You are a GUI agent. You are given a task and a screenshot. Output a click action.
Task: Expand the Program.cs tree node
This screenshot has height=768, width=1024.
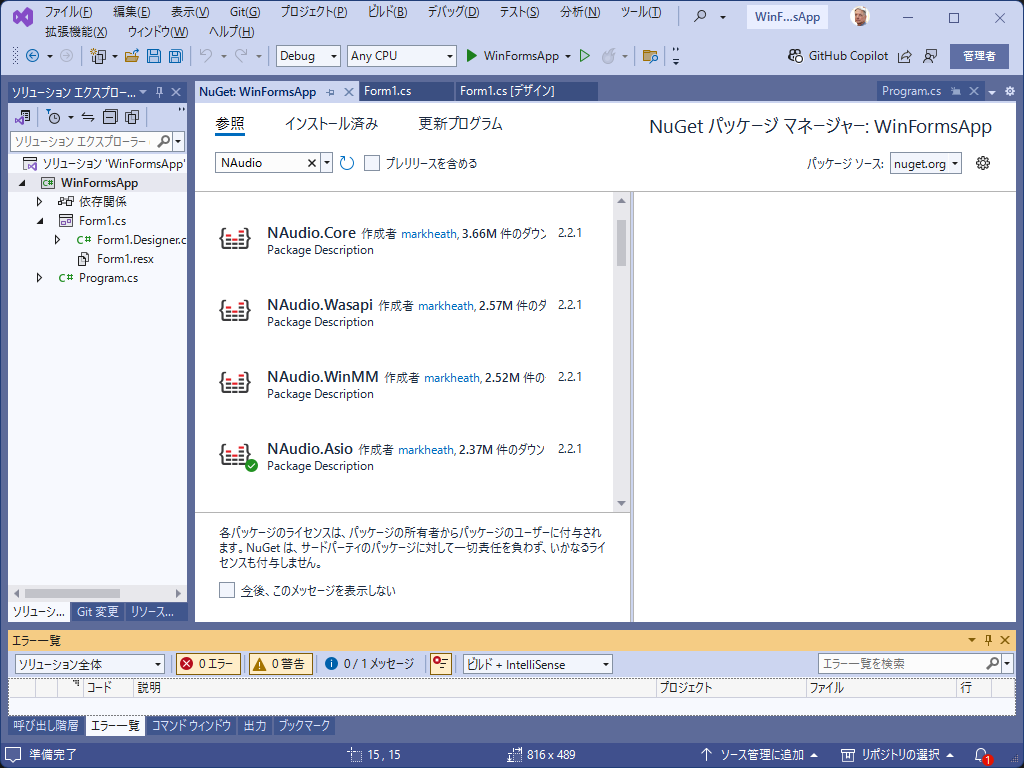(39, 278)
